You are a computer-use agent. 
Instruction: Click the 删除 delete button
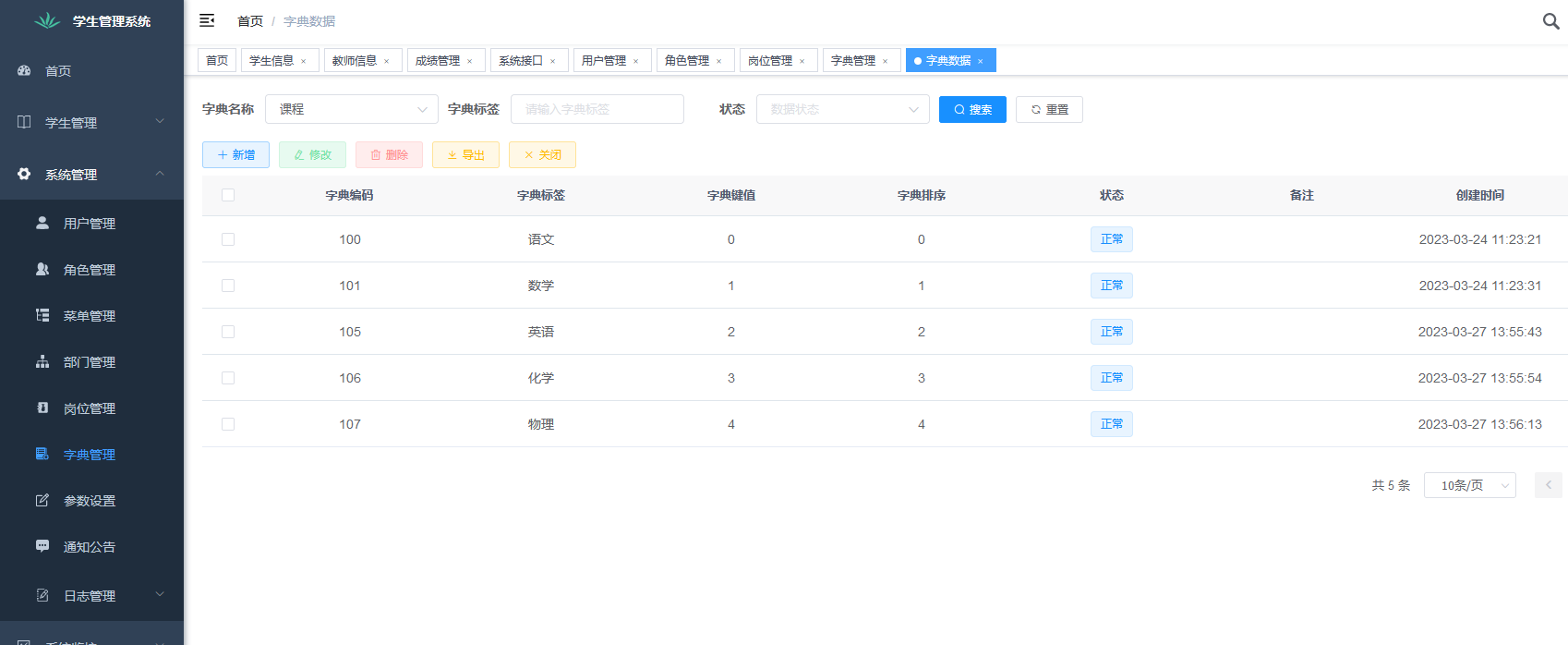pyautogui.click(x=389, y=154)
